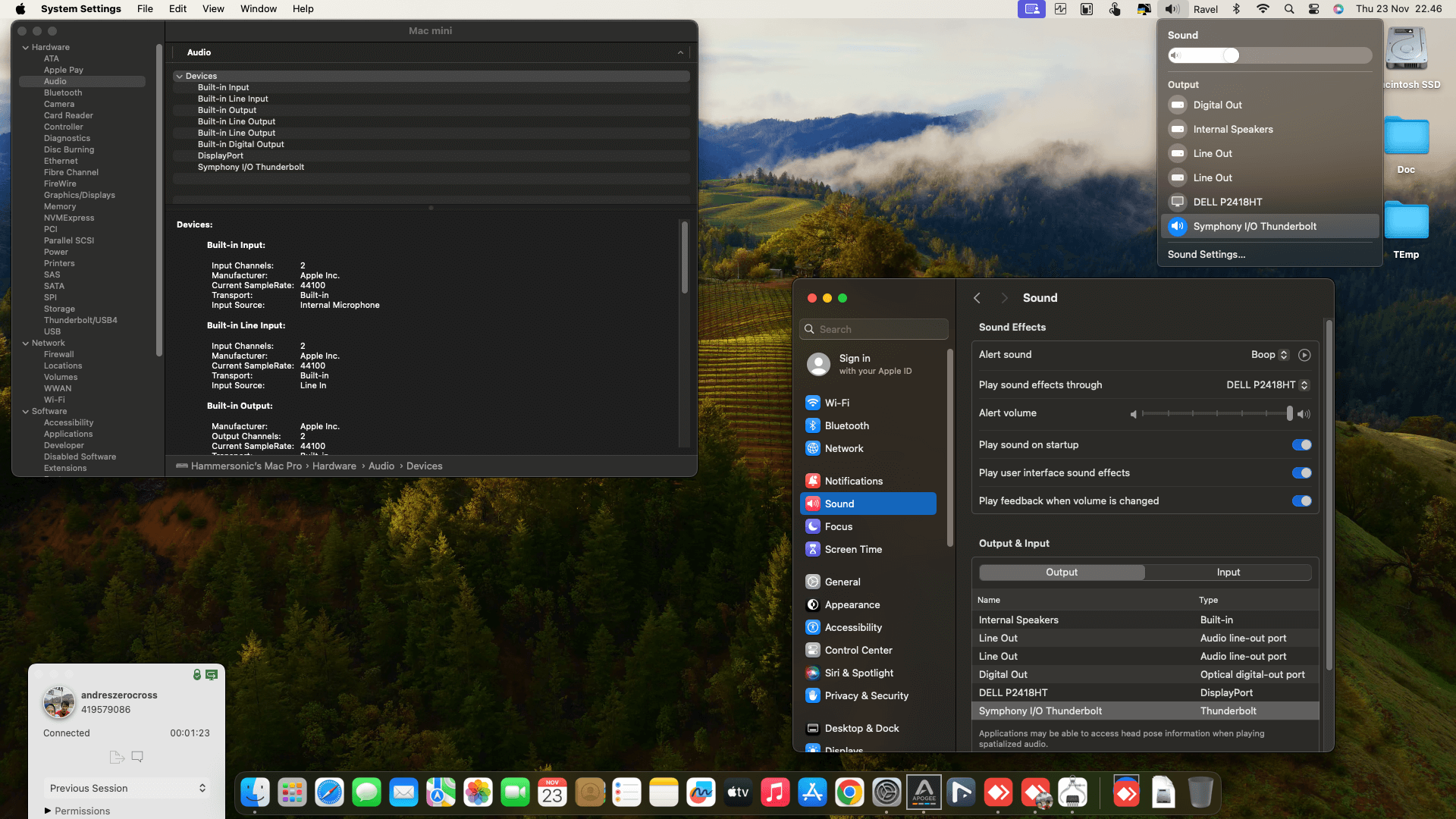Open Messages app in Dock

click(366, 793)
